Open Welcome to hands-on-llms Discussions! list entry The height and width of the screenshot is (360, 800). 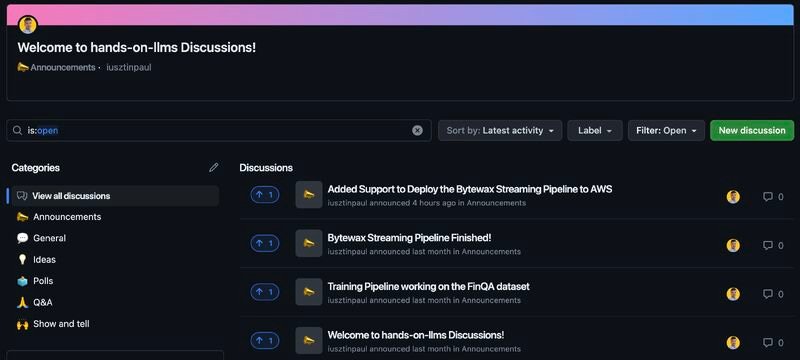(416, 335)
